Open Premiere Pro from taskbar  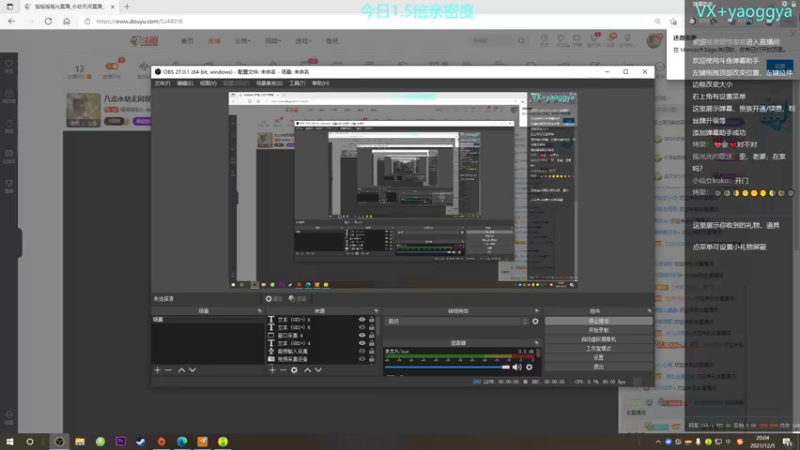tap(120, 441)
